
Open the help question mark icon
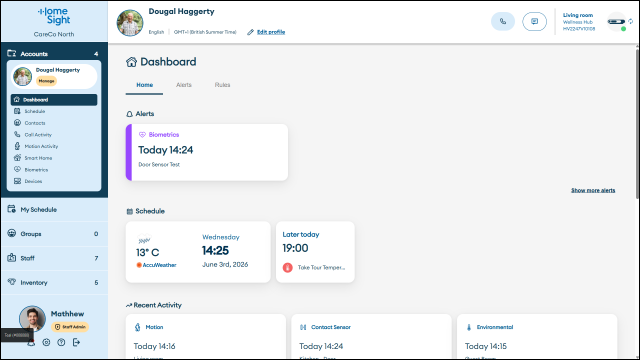pos(61,342)
